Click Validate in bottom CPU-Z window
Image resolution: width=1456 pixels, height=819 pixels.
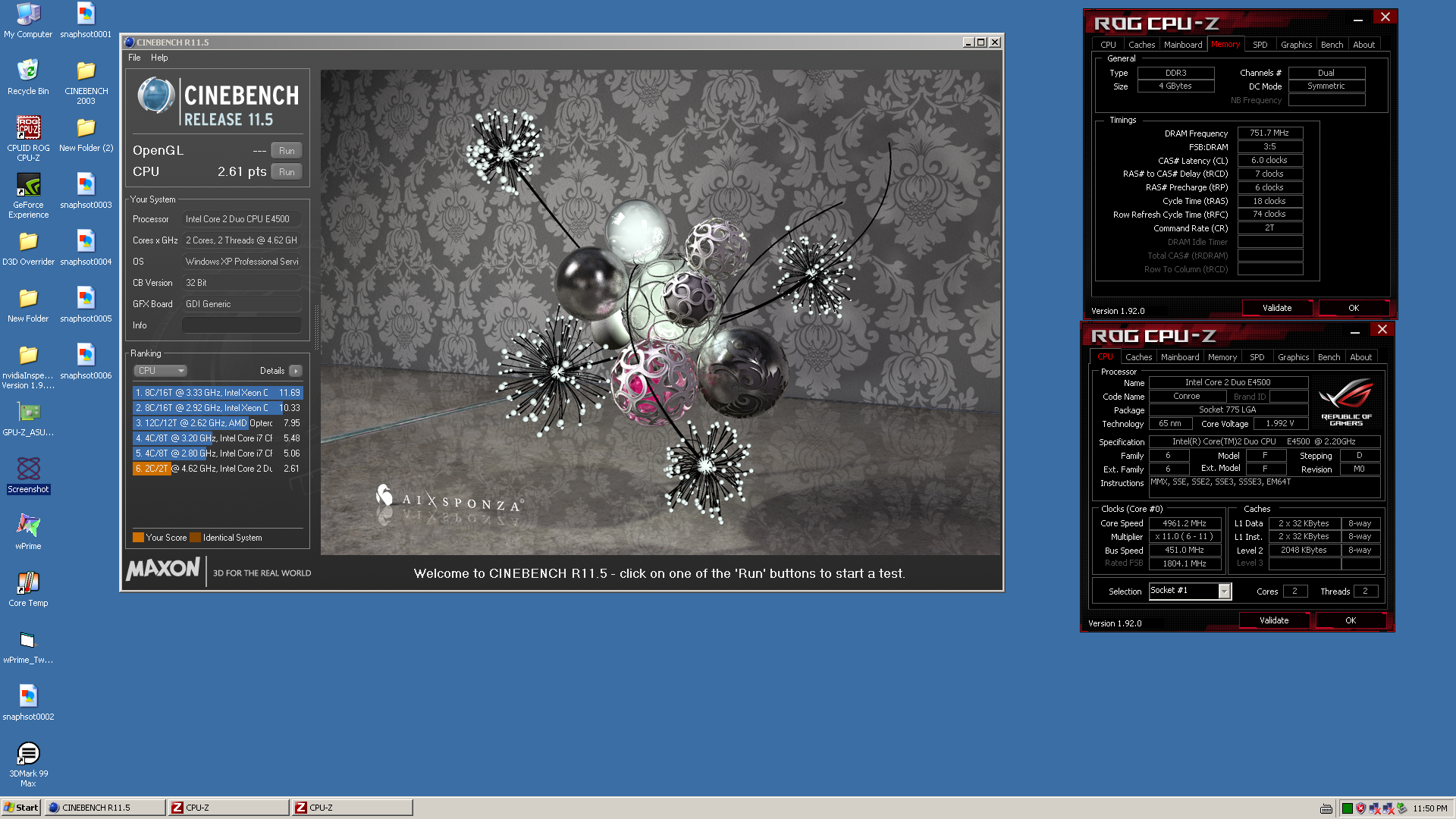coord(1274,620)
